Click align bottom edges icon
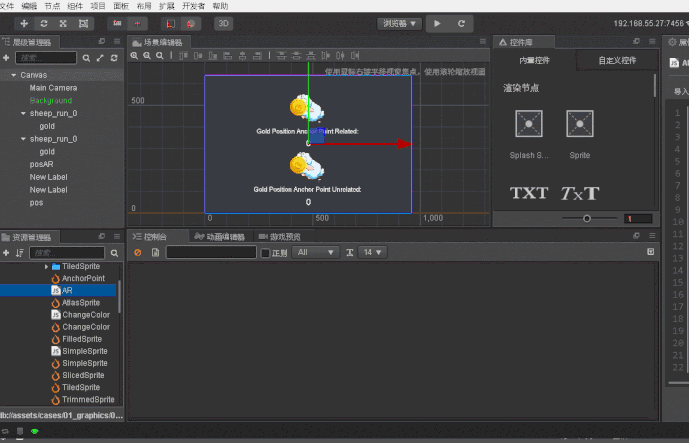The image size is (689, 443). 213,56
